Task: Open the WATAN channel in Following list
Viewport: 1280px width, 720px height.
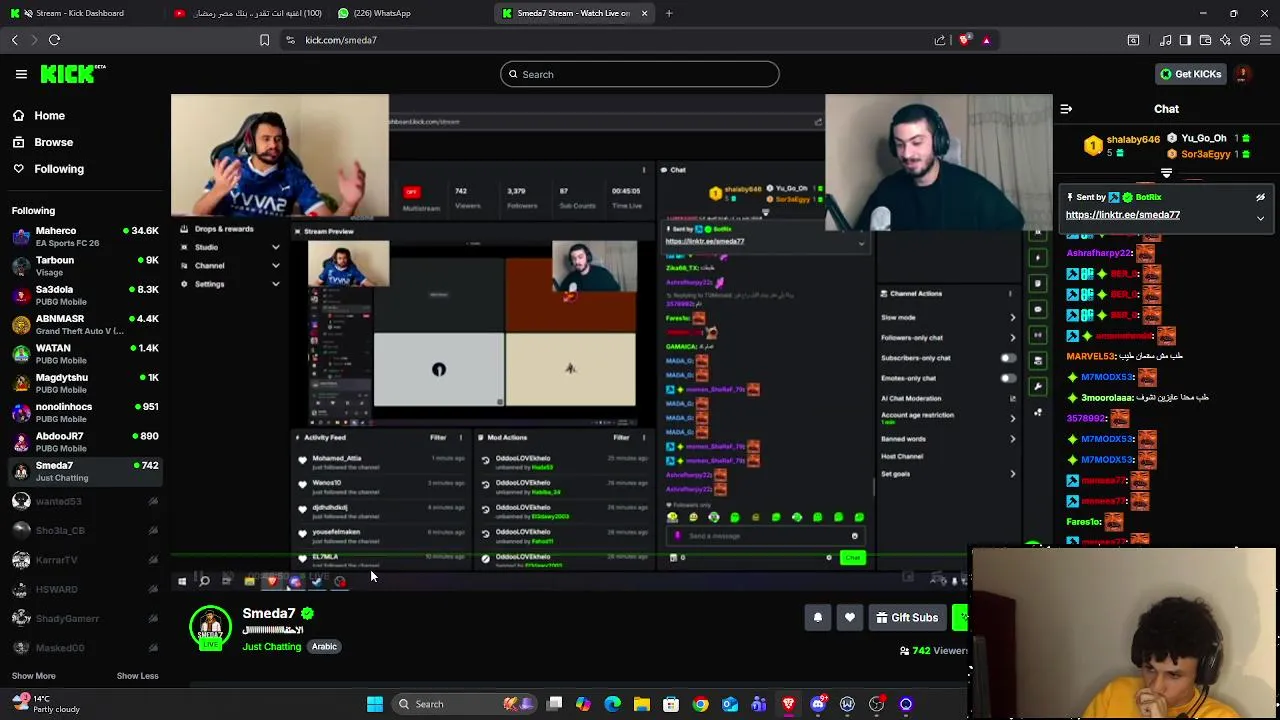Action: (x=85, y=354)
